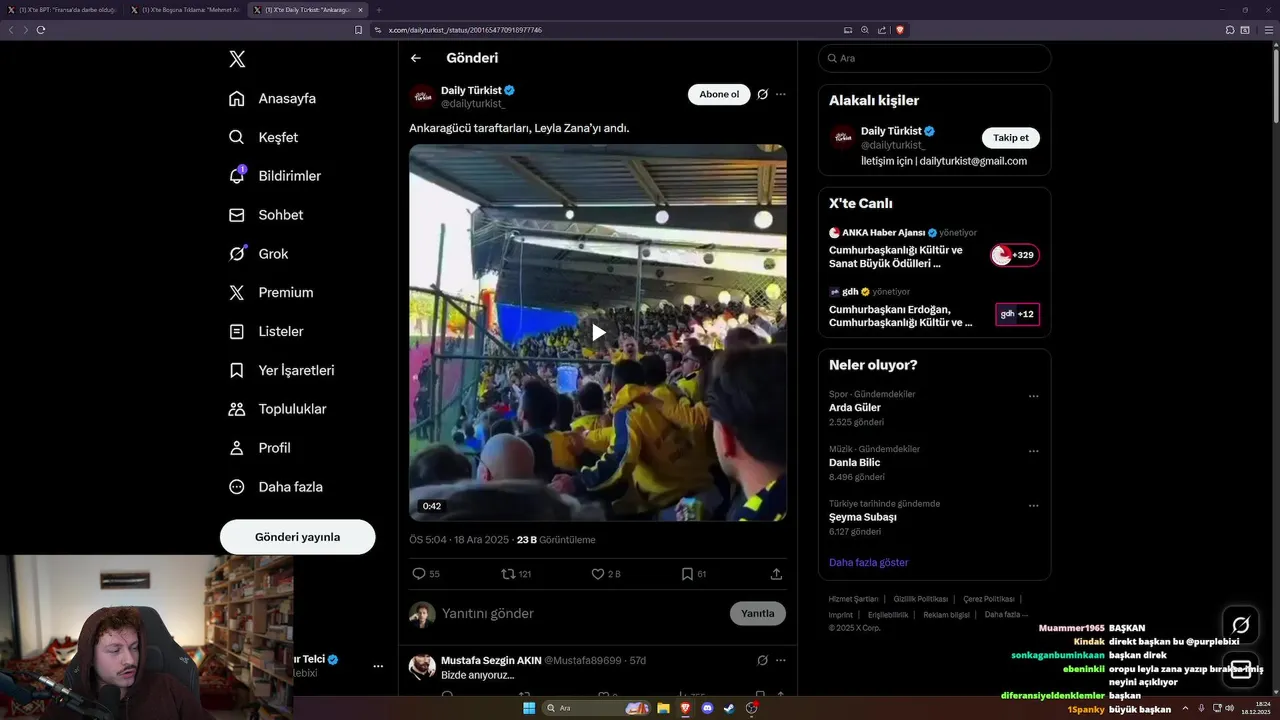Open Şeyma Subaşı trending topic
This screenshot has width=1280, height=720.
[863, 517]
